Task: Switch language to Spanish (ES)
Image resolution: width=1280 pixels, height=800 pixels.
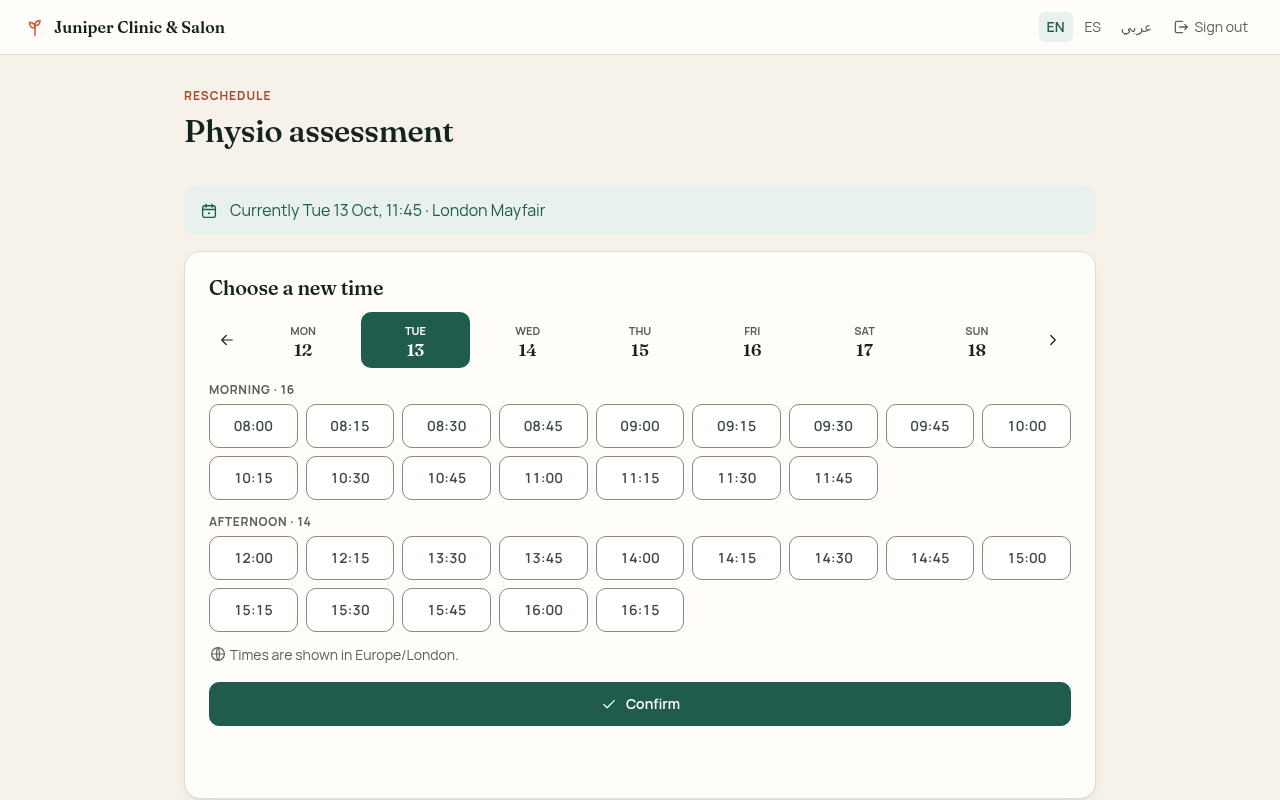Action: point(1093,27)
